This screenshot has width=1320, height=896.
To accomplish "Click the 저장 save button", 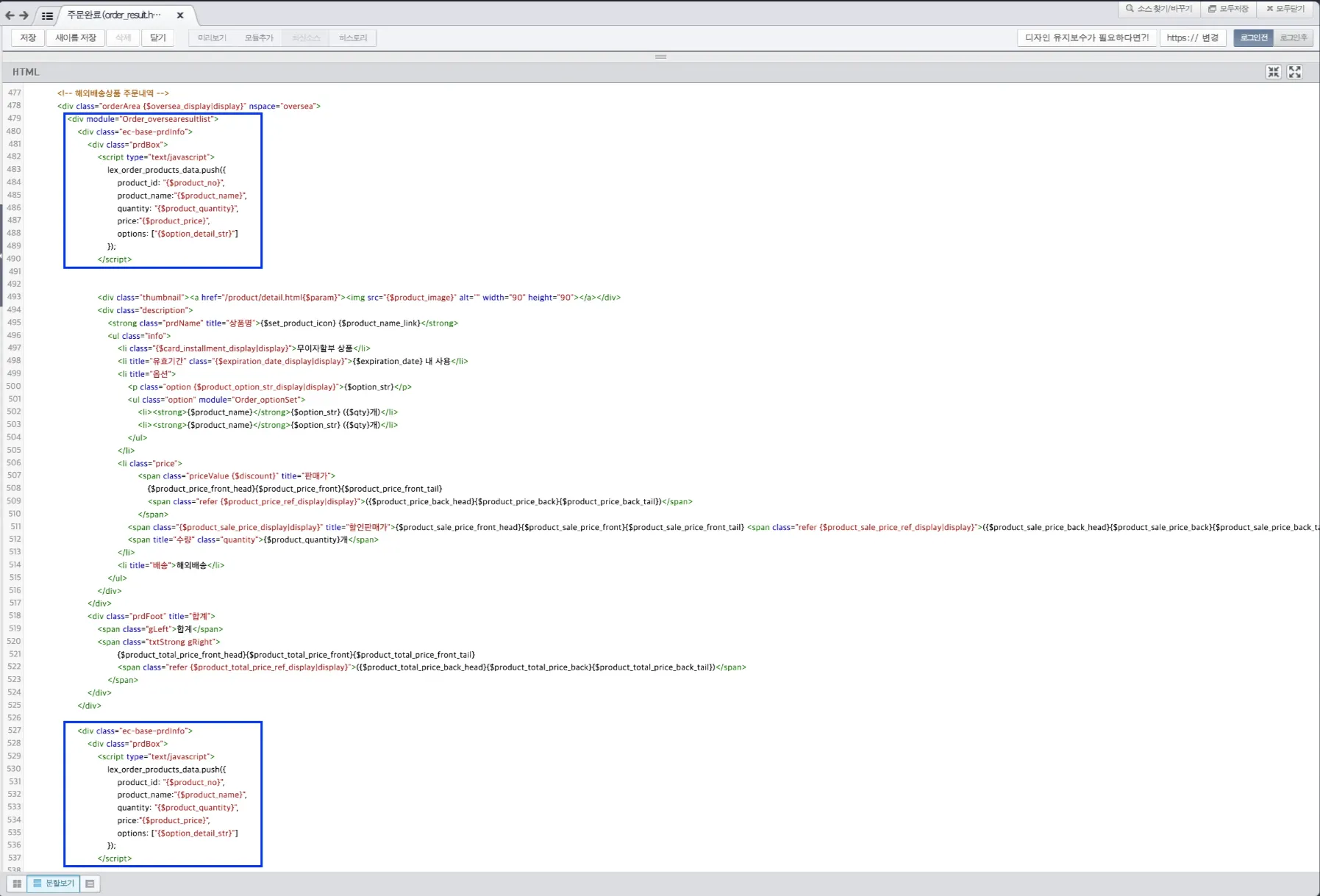I will pos(28,37).
